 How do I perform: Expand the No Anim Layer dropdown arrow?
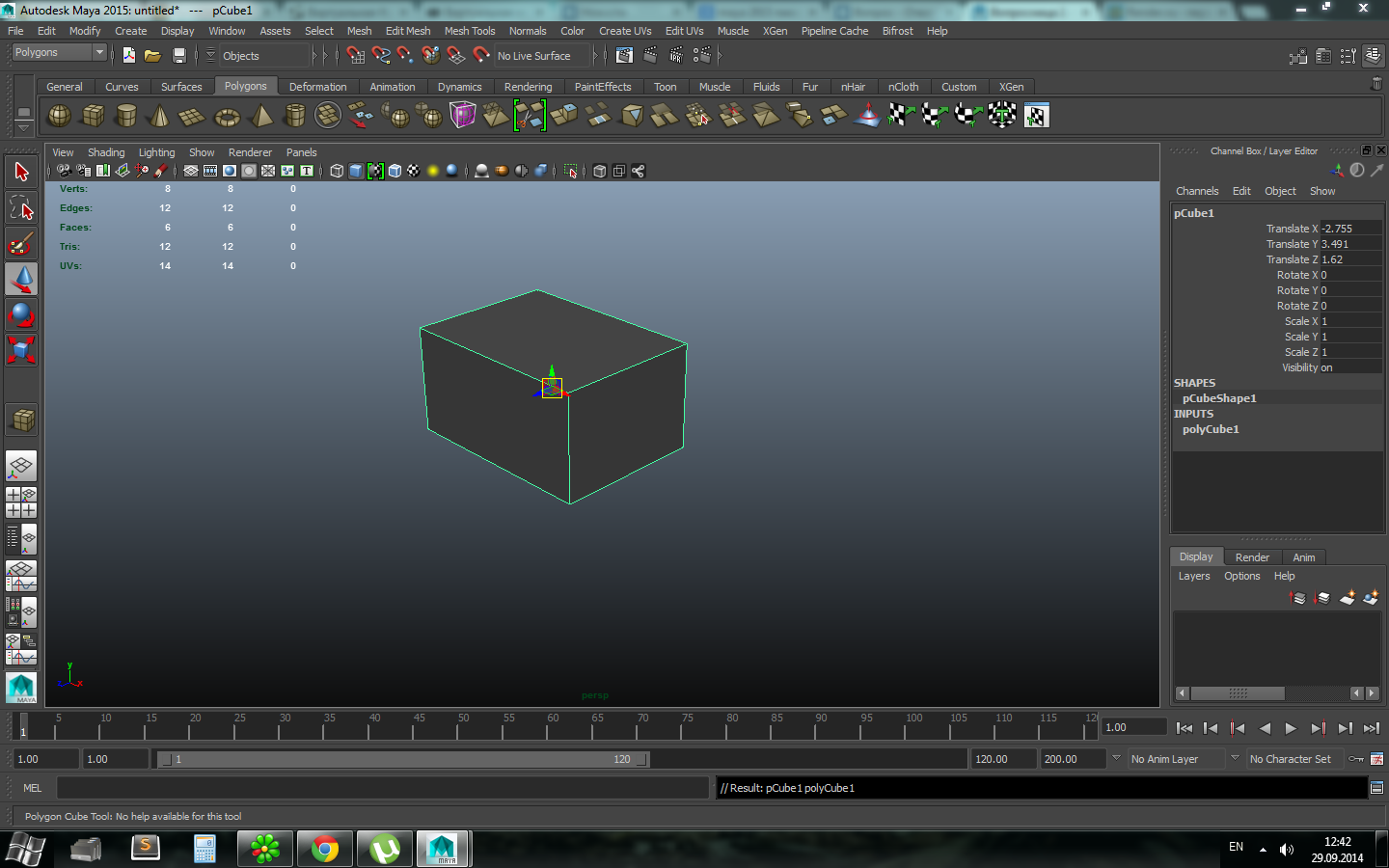click(x=1116, y=758)
